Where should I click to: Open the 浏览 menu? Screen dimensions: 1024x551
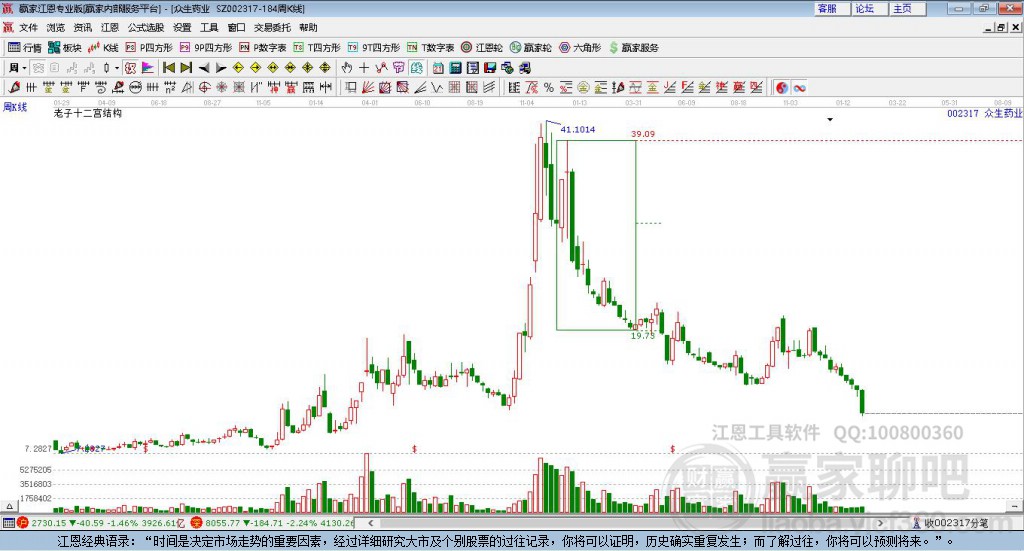(56, 27)
